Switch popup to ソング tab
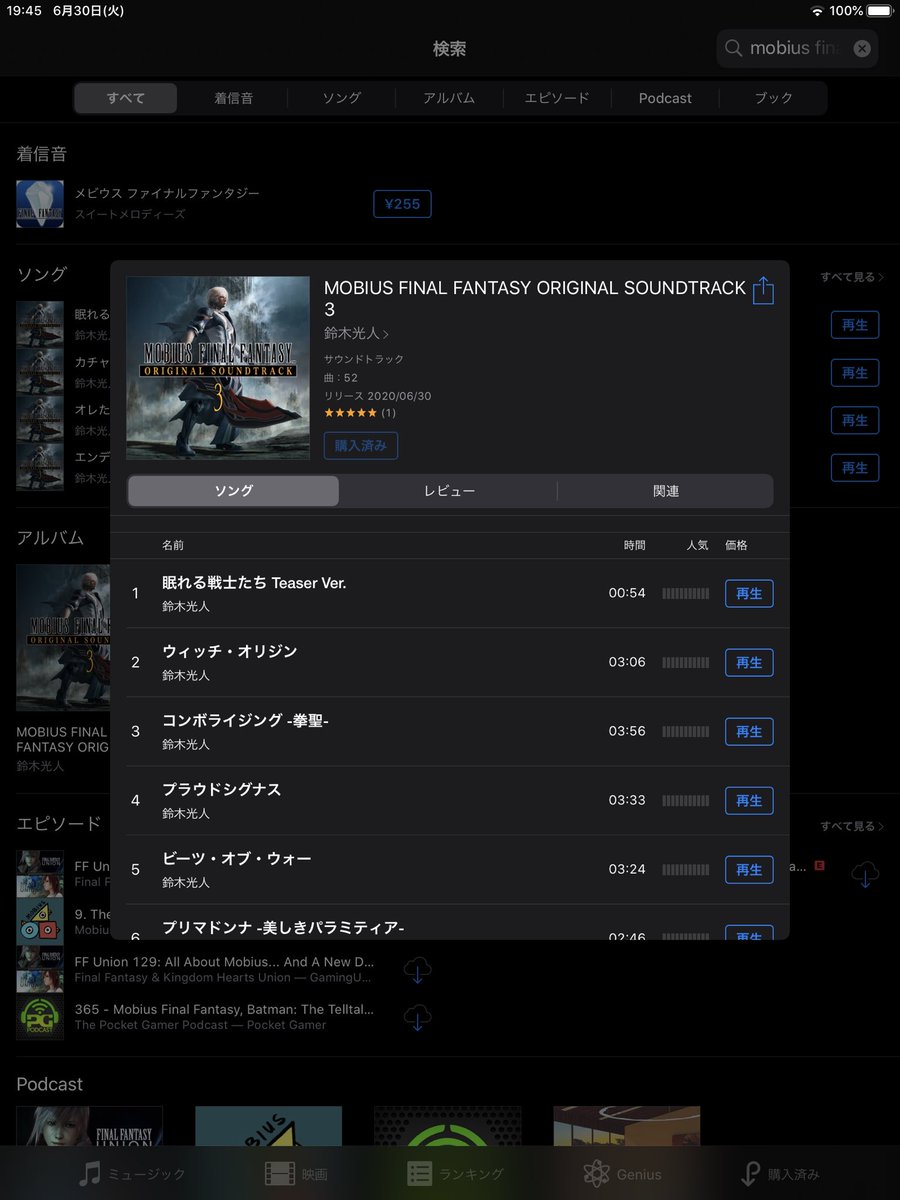The width and height of the screenshot is (900, 1200). click(234, 491)
